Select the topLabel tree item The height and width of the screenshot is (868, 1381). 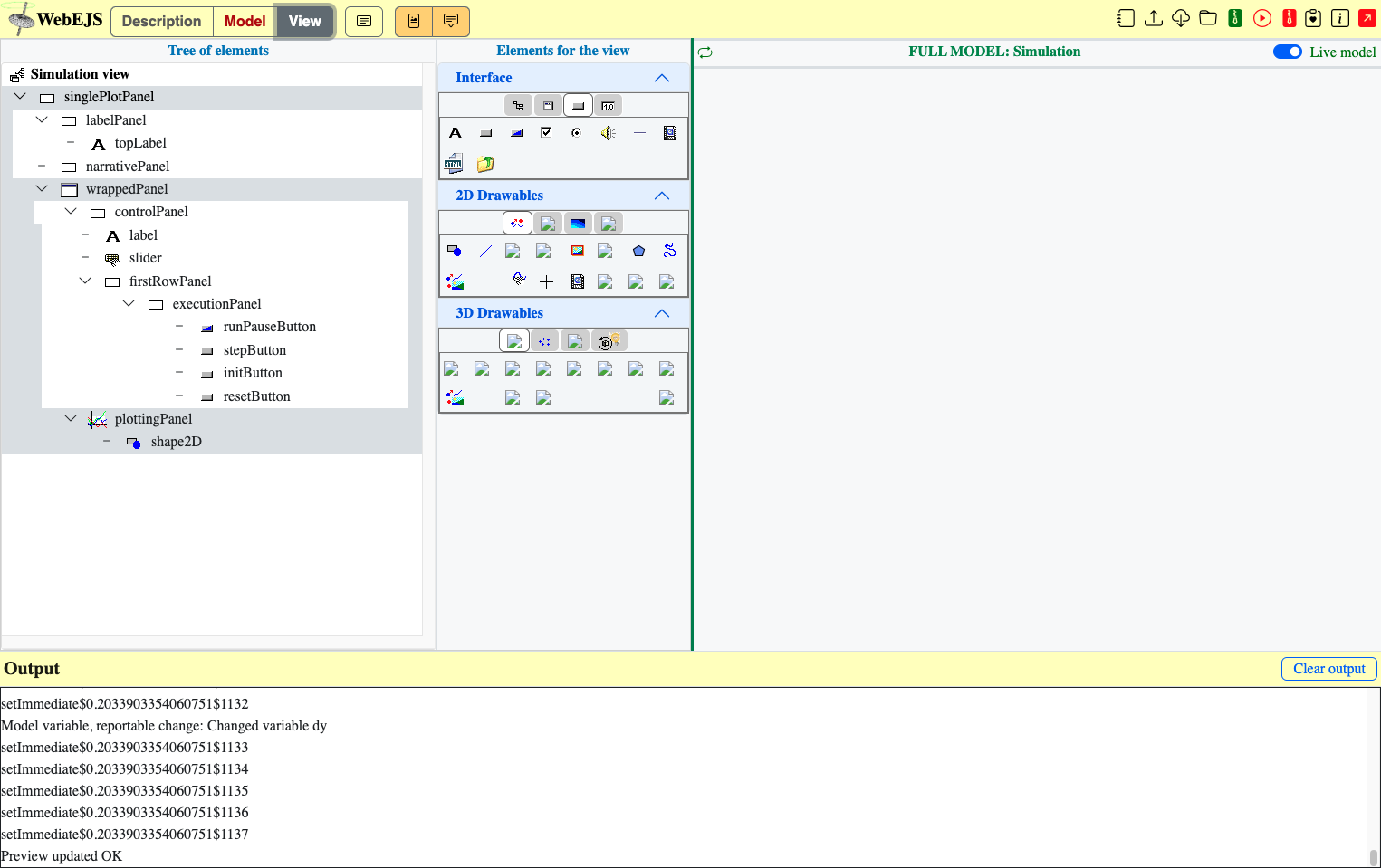(x=140, y=143)
